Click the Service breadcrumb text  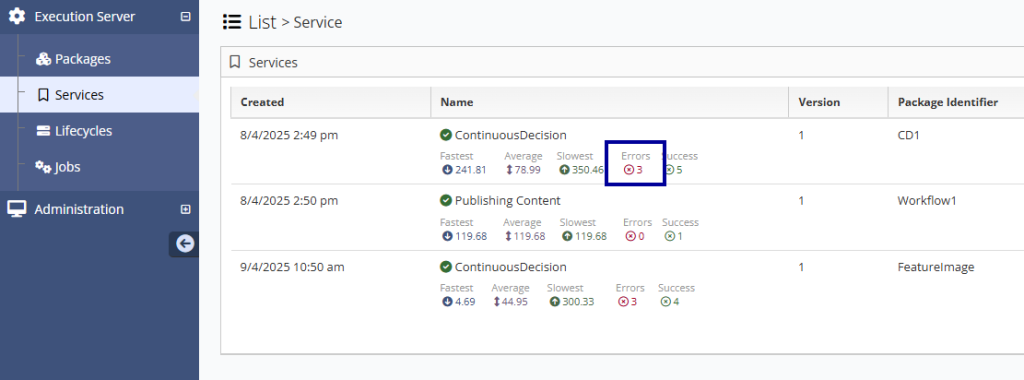[318, 22]
